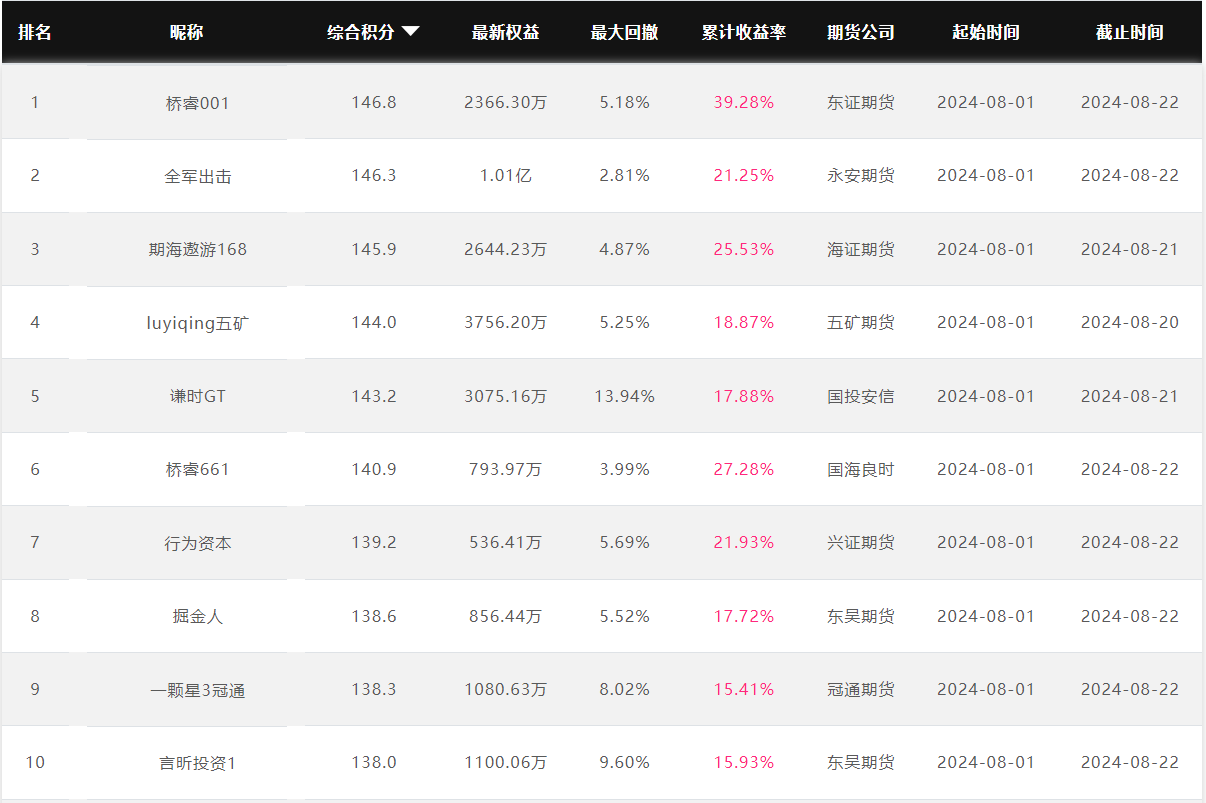Click the 最新权益 column header
The height and width of the screenshot is (803, 1206).
[506, 32]
